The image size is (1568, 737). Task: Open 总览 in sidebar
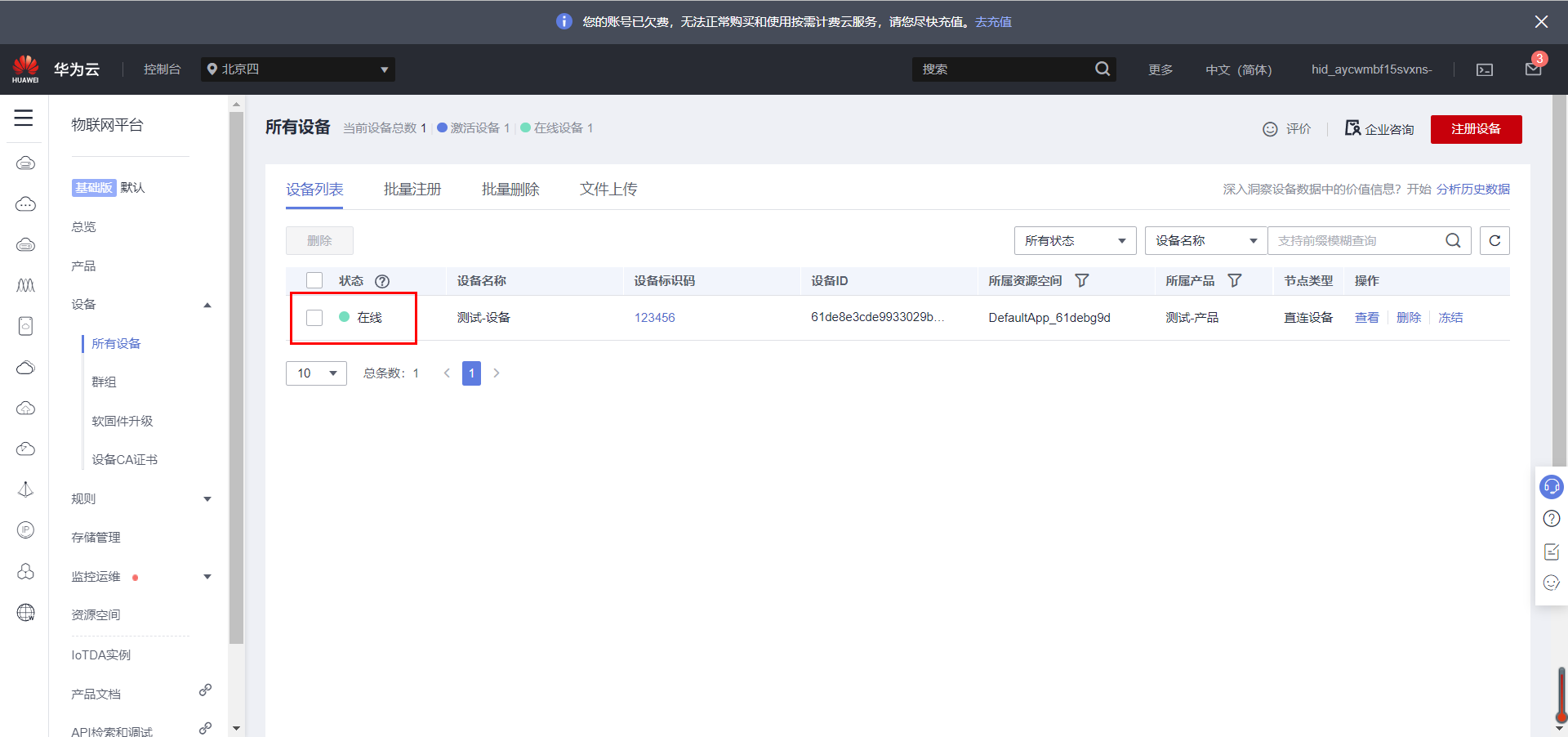click(x=83, y=226)
